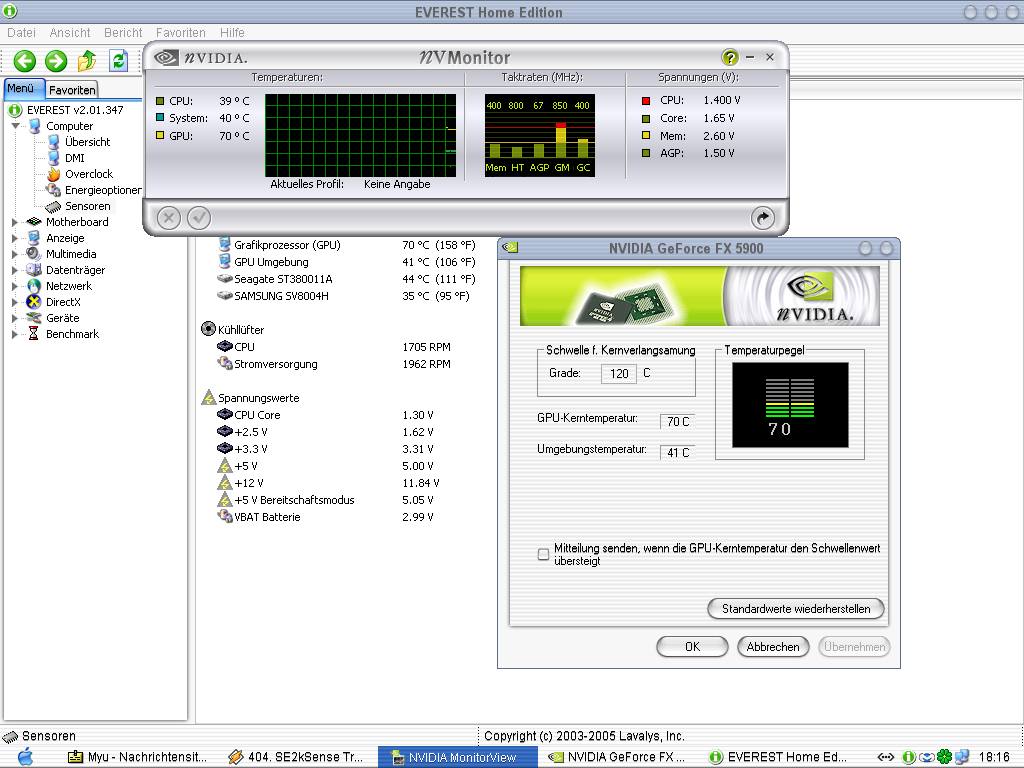Click the Stromversorgung fan row icon
This screenshot has width=1024, height=768.
[x=225, y=363]
